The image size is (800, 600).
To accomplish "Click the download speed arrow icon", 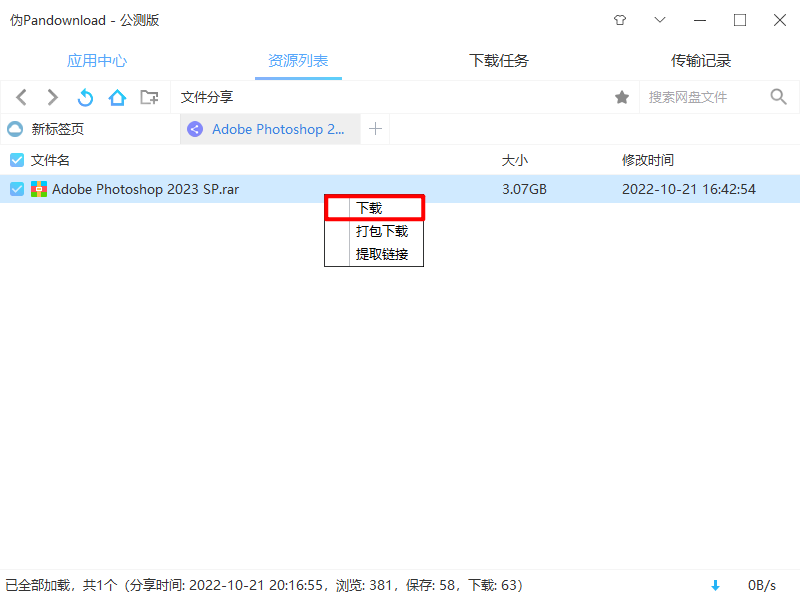I will pos(715,585).
